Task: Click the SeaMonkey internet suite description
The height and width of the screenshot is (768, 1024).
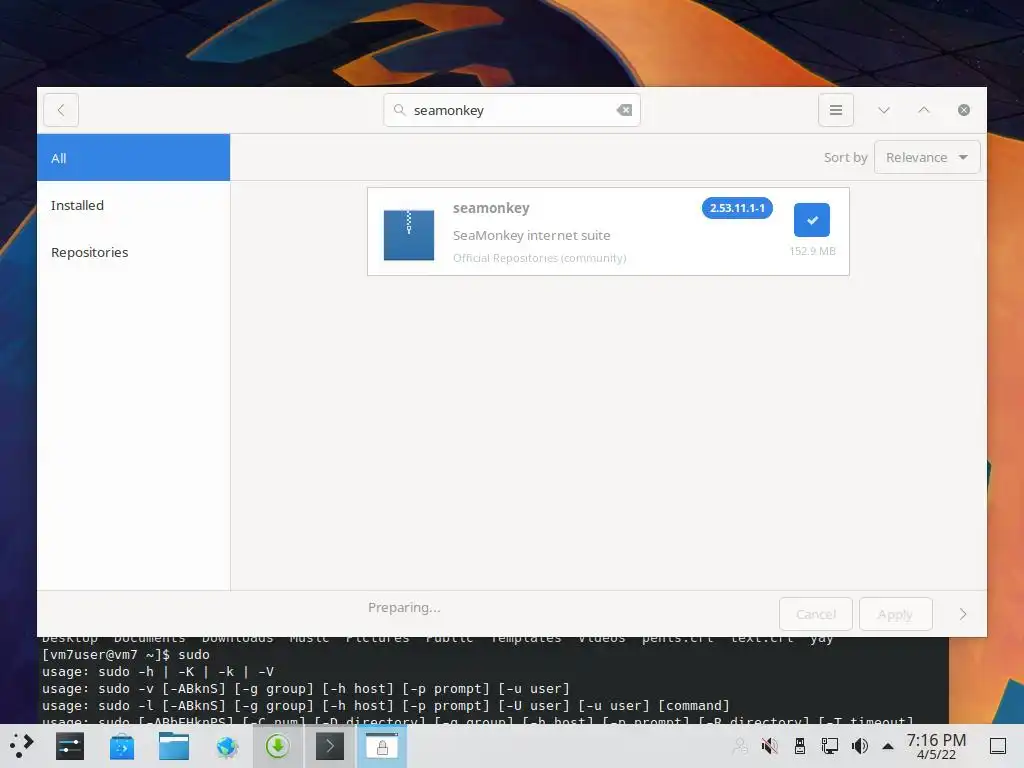Action: point(532,235)
